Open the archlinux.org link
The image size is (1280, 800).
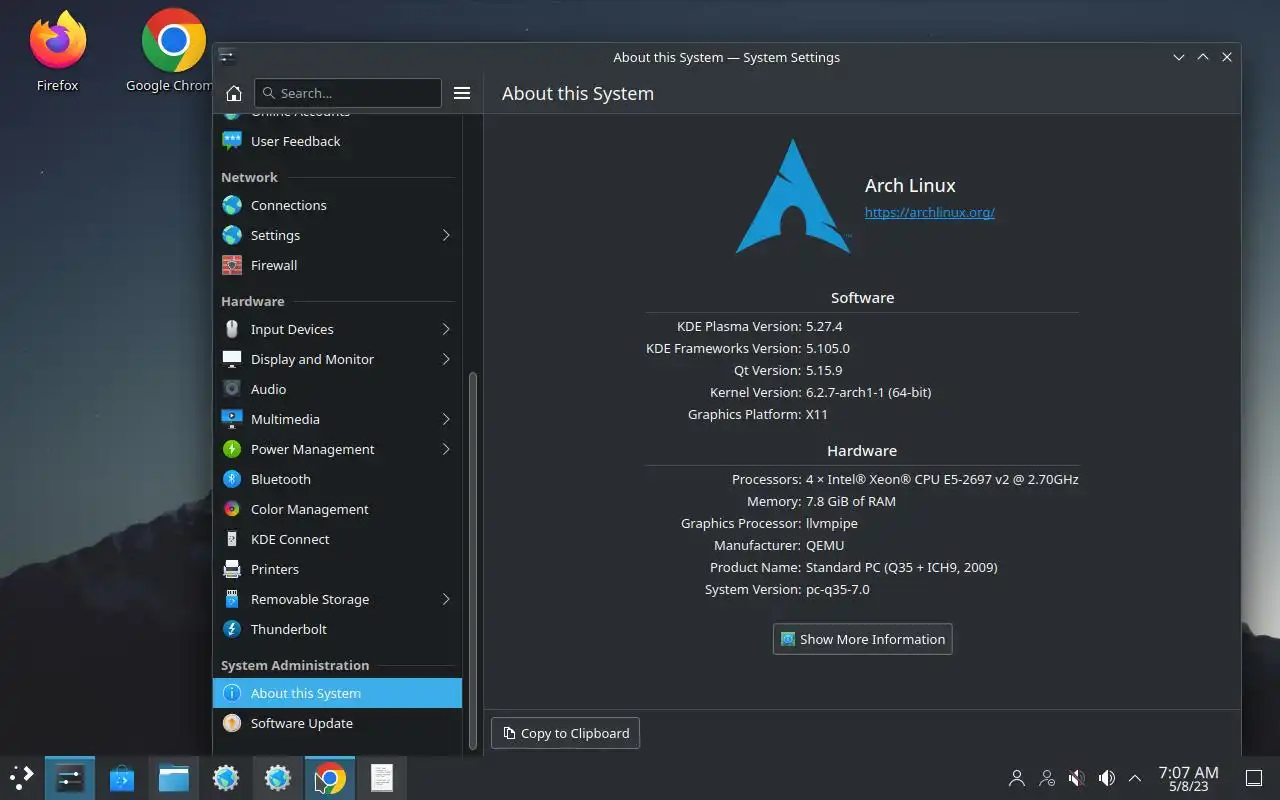(929, 212)
